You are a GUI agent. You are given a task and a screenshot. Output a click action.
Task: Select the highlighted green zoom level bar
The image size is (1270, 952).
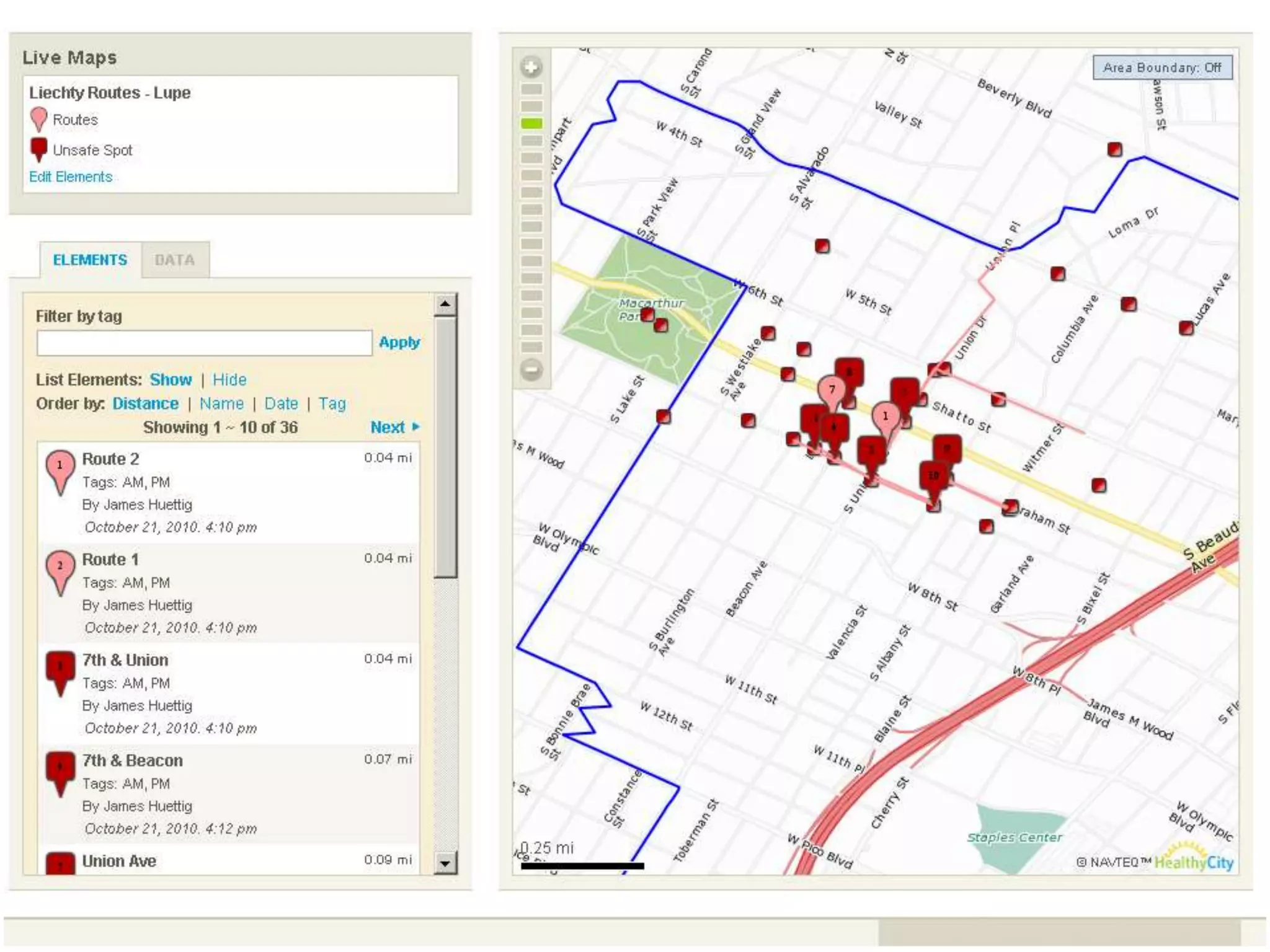(531, 123)
